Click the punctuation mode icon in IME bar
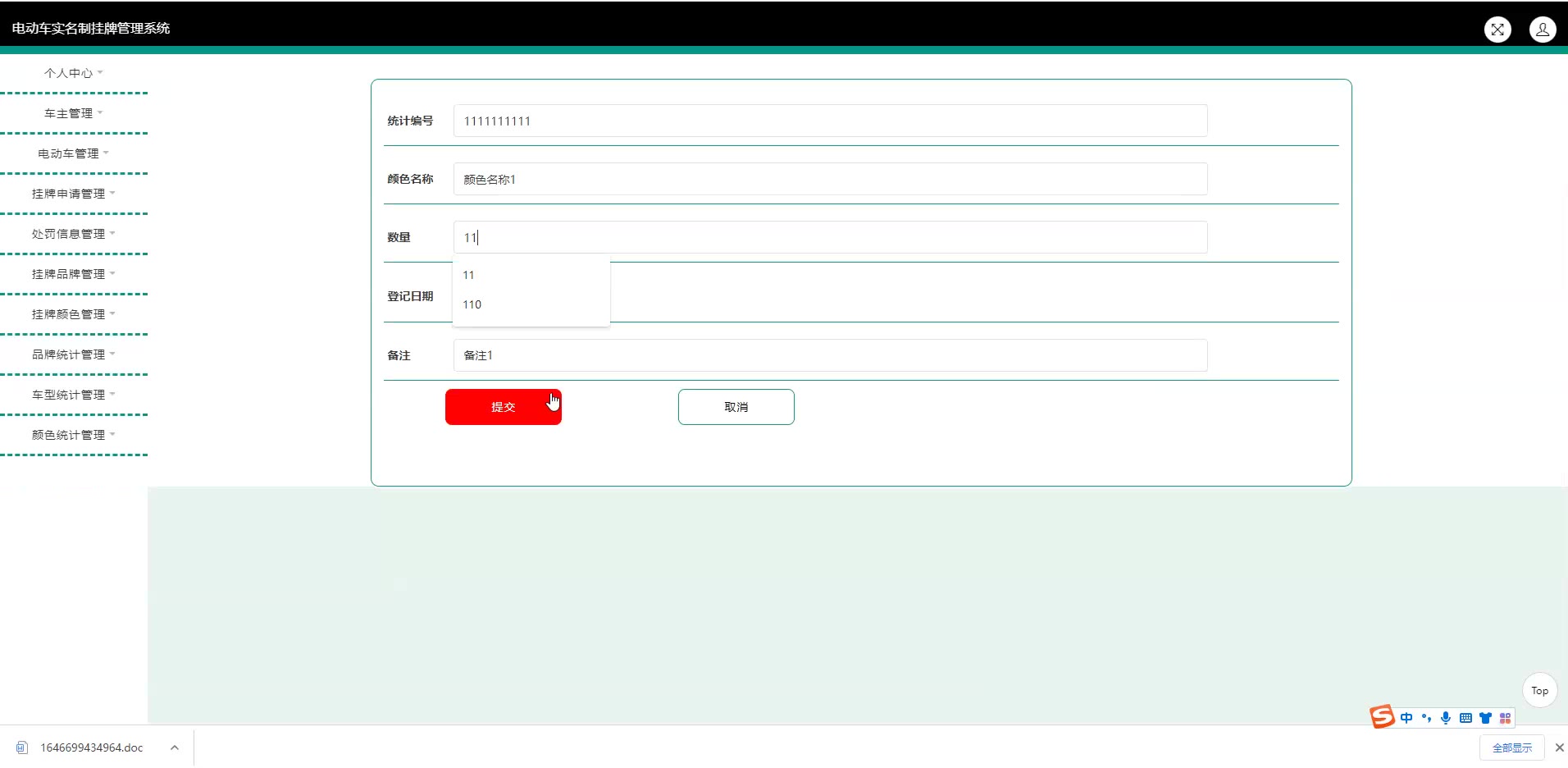1568x768 pixels. coord(1426,718)
